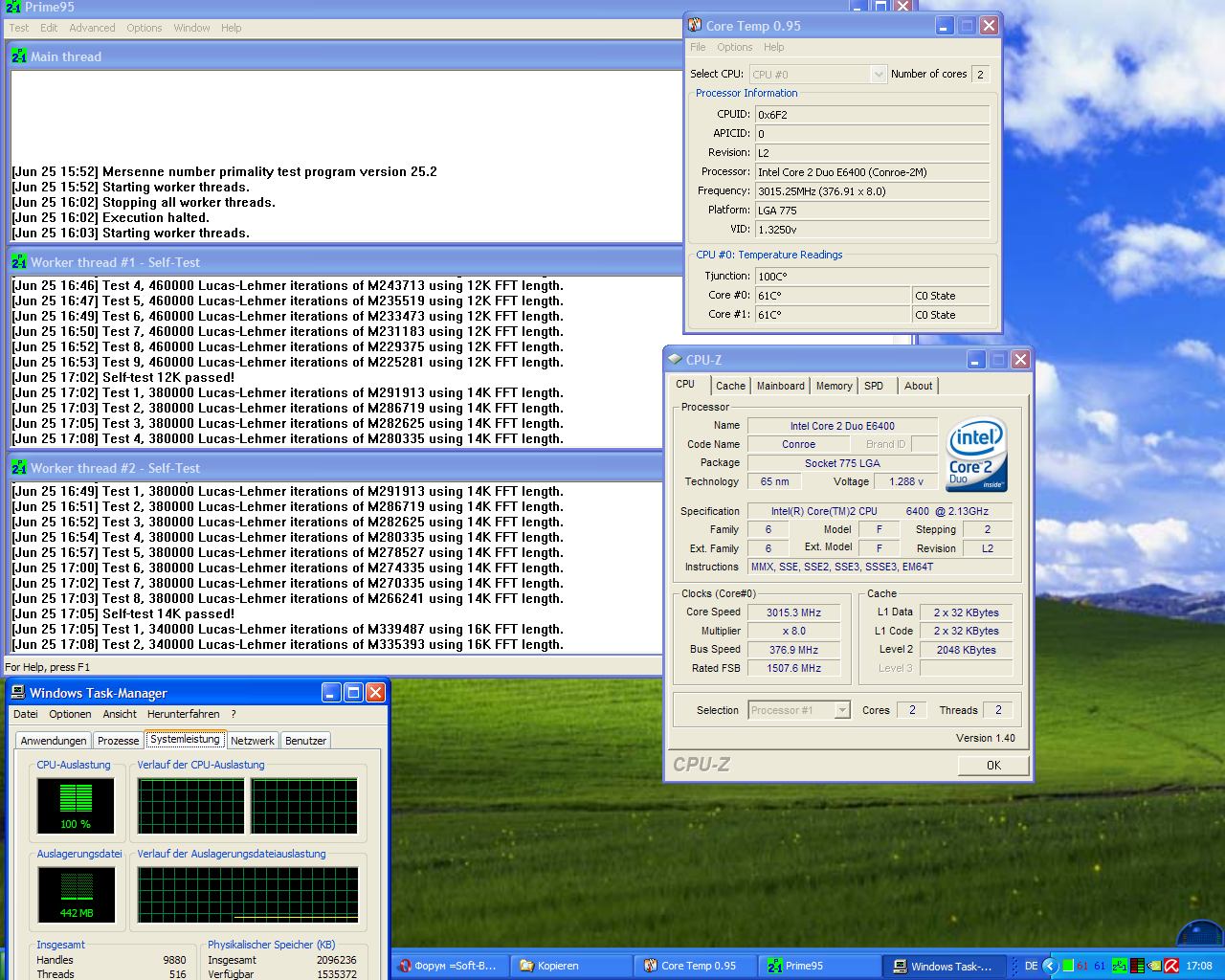Click the red Core Temp 61 tray reading
The width and height of the screenshot is (1225, 980).
pos(1082,966)
